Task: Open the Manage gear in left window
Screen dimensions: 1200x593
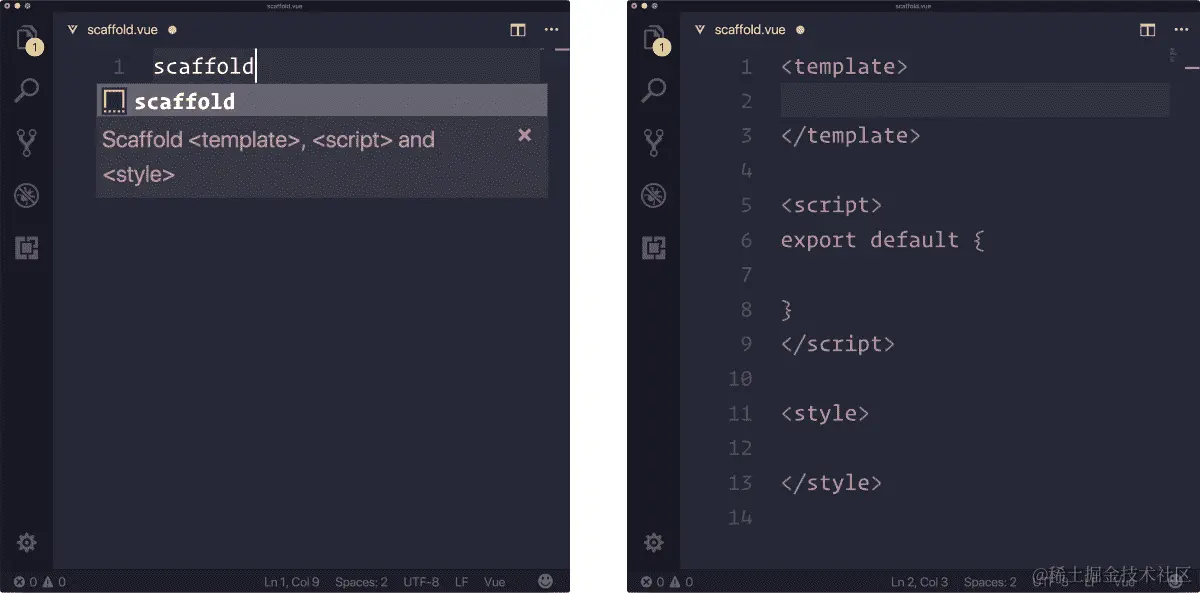Action: (27, 543)
